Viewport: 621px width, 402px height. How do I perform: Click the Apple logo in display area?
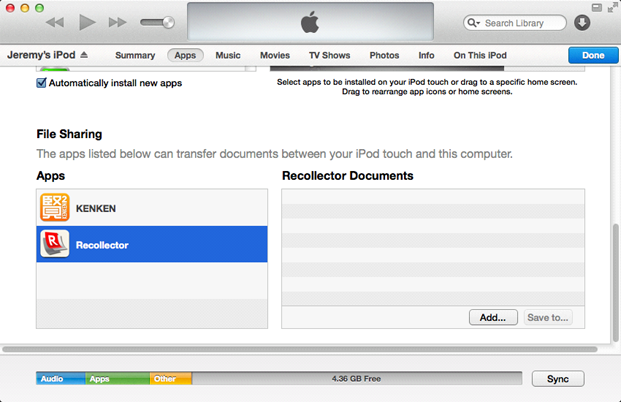tap(310, 22)
